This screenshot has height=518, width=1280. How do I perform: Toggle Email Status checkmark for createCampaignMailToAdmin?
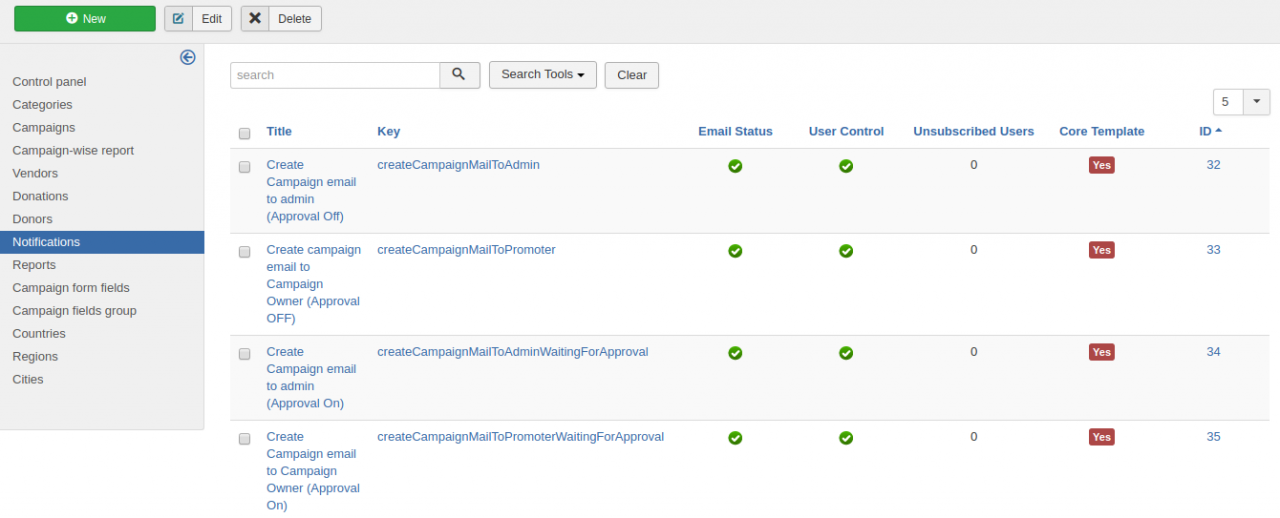click(x=735, y=166)
